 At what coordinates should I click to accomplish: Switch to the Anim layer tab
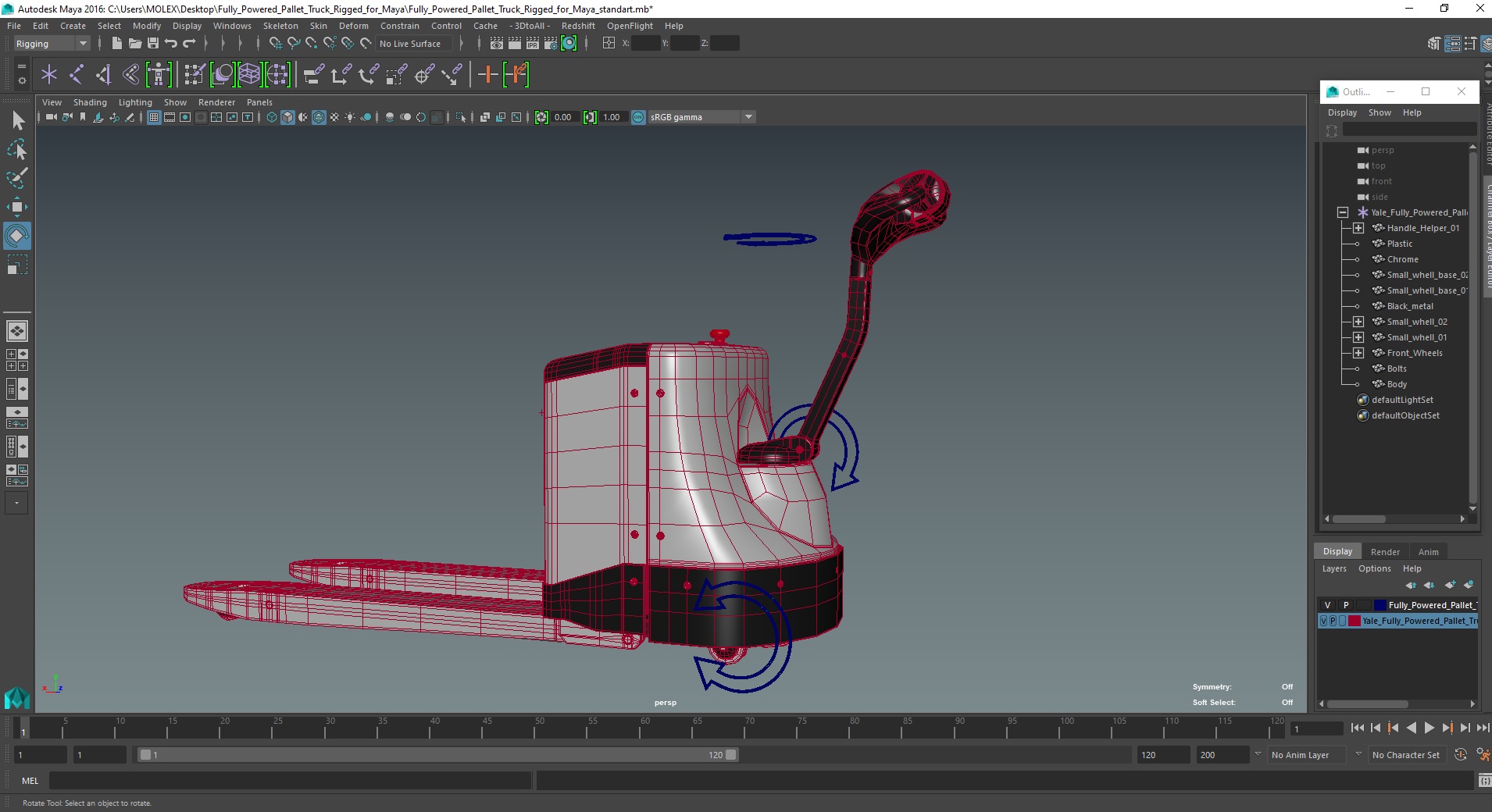tap(1428, 552)
